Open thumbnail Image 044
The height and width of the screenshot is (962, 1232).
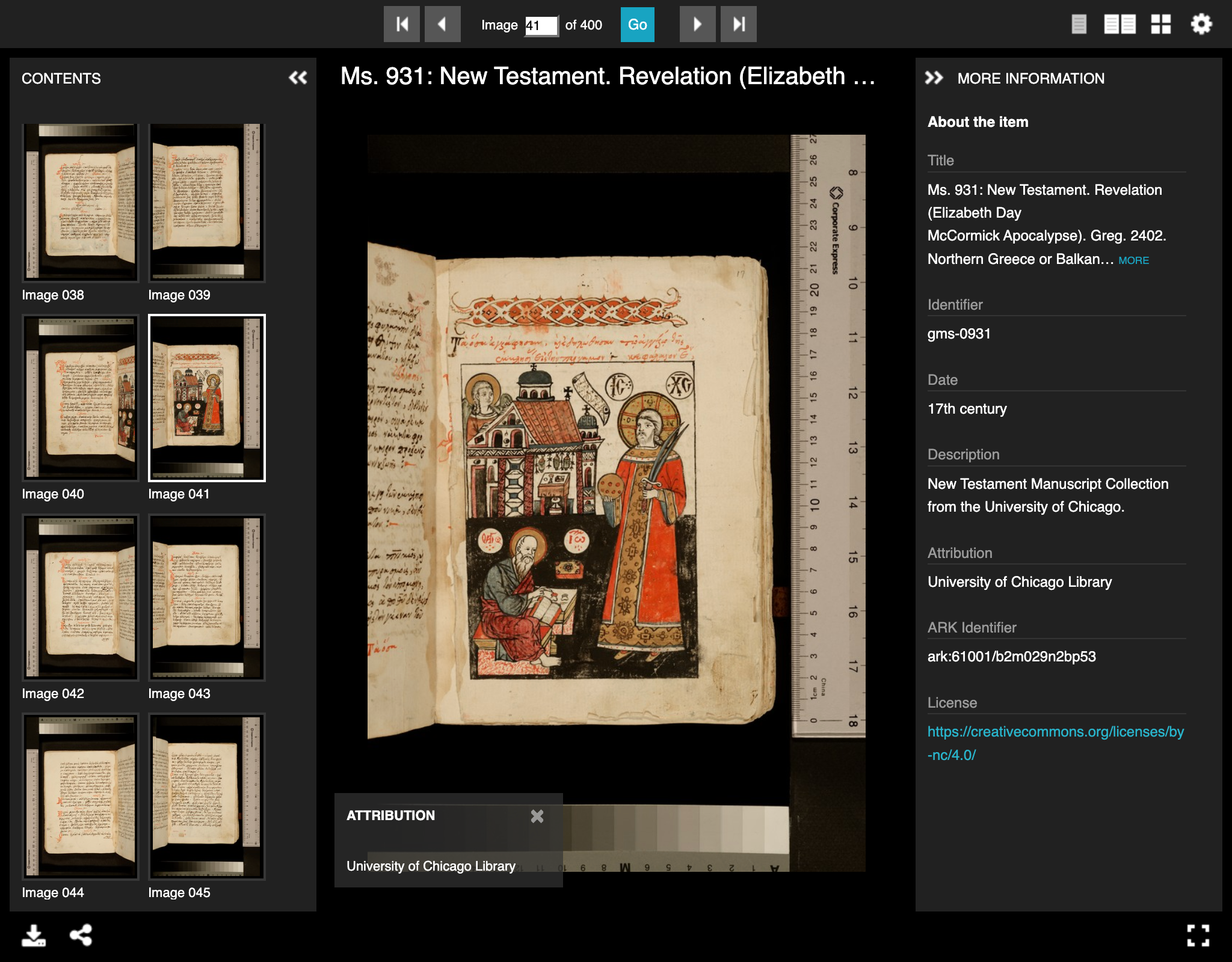81,797
